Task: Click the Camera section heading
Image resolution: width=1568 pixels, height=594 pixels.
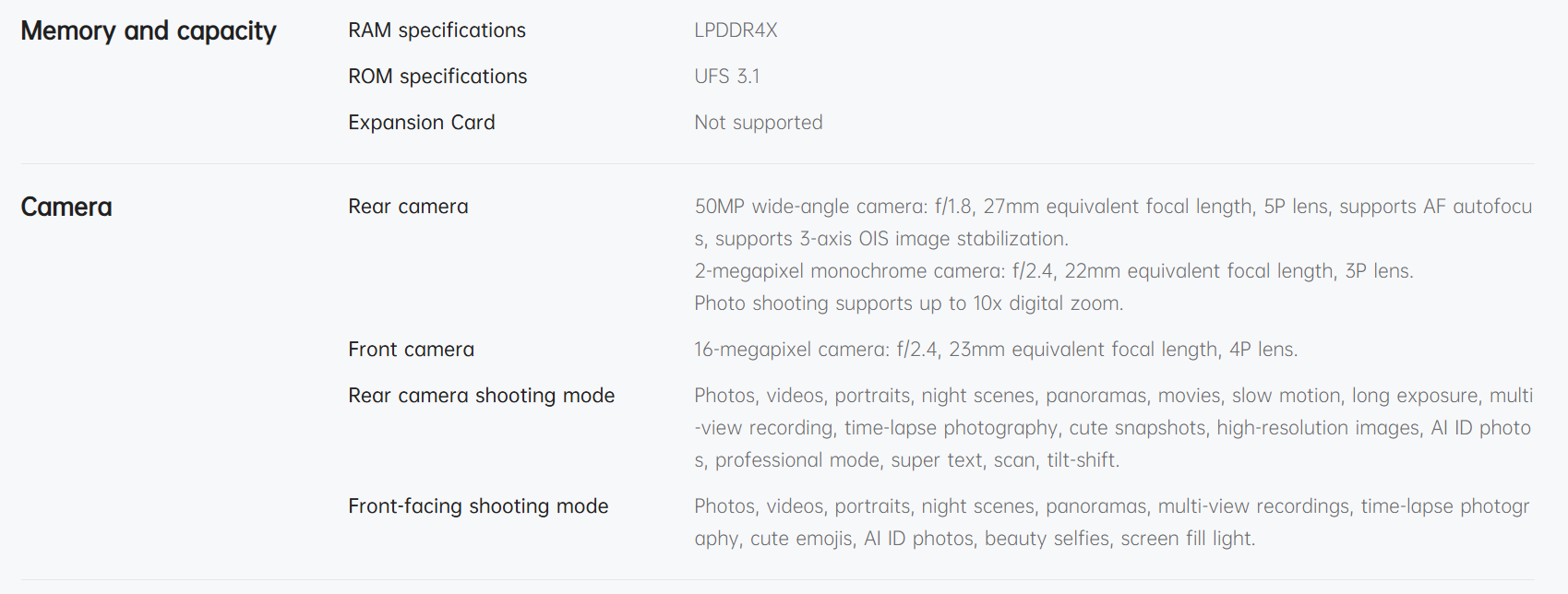Action: tap(66, 207)
